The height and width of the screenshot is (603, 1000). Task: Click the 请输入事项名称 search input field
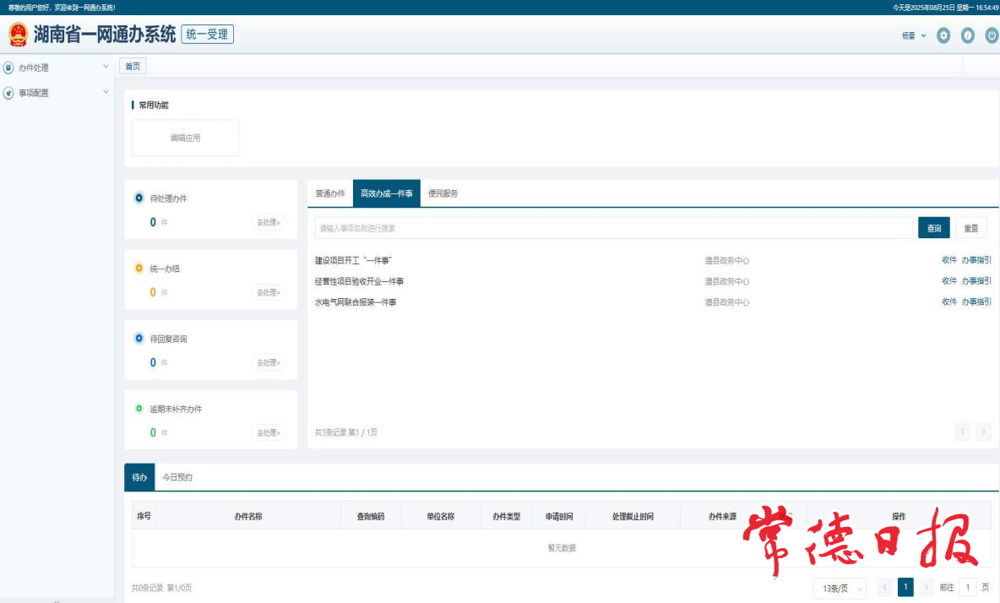point(612,228)
